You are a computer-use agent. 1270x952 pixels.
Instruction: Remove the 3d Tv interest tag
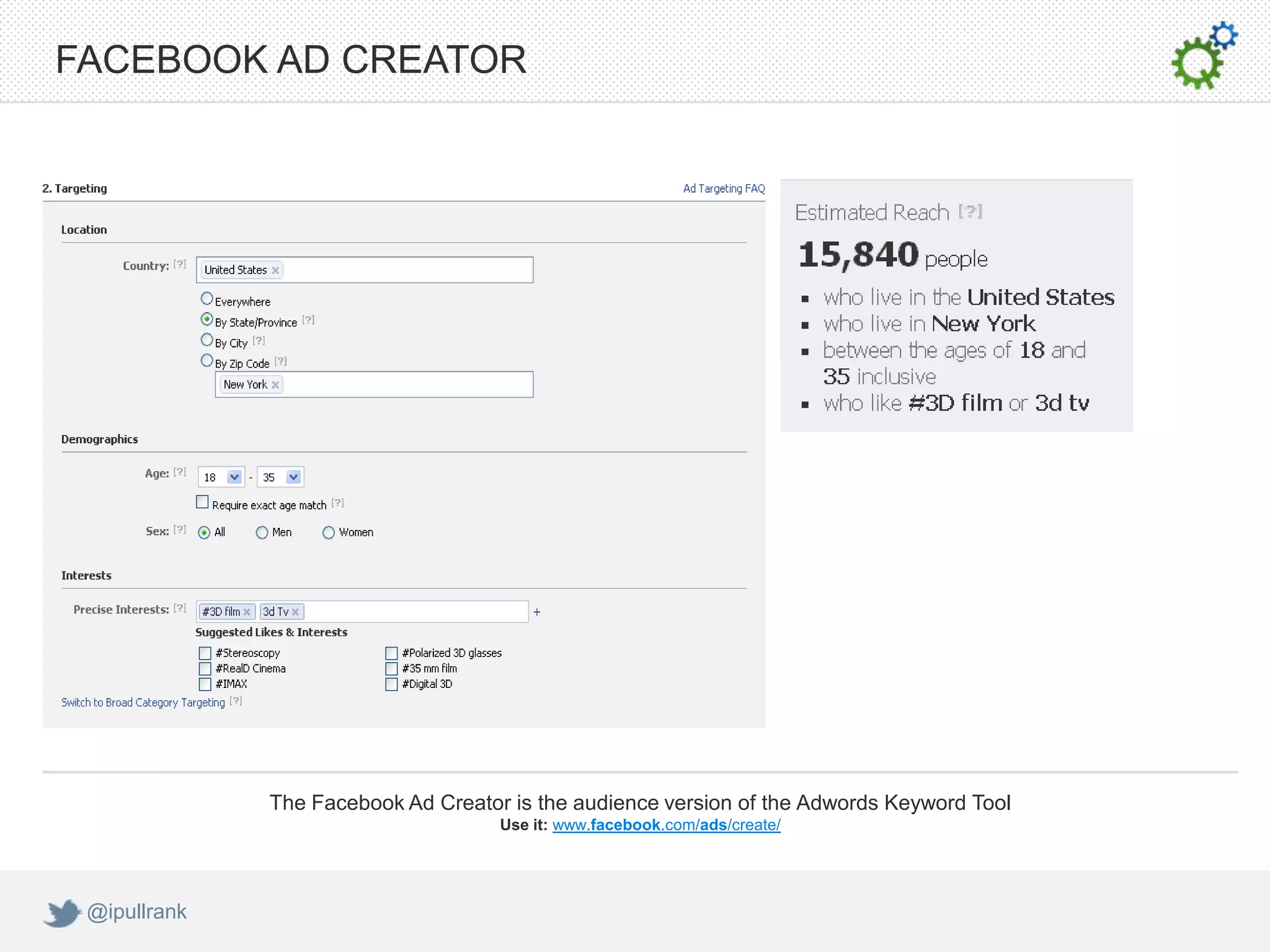(x=295, y=612)
